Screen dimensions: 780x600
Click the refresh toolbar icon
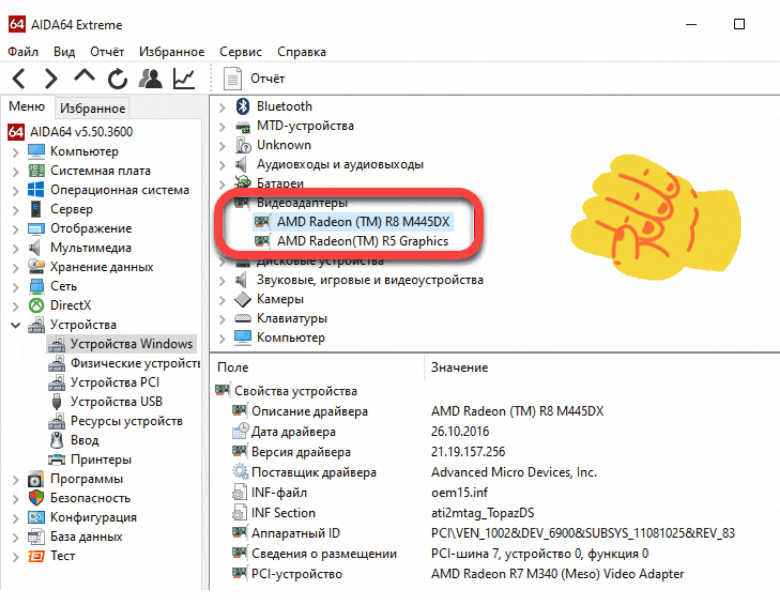coord(117,79)
